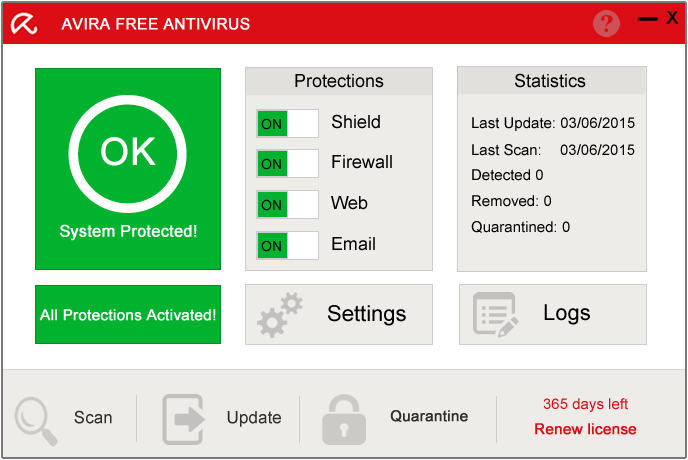Click the Update arrow document icon
The height and width of the screenshot is (460, 688).
point(184,419)
